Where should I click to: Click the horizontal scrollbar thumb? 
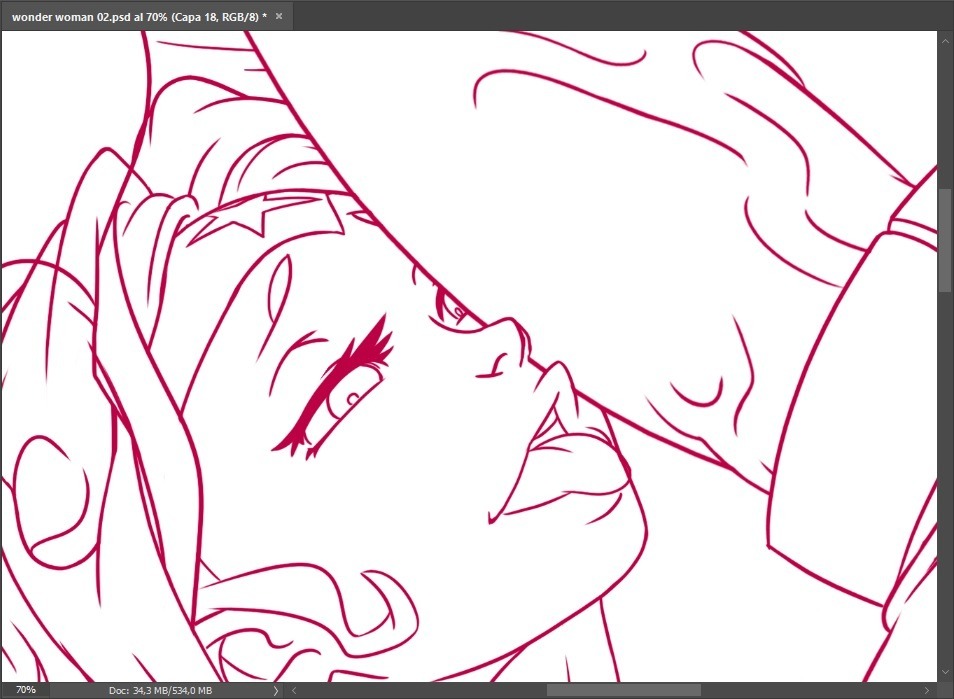624,690
